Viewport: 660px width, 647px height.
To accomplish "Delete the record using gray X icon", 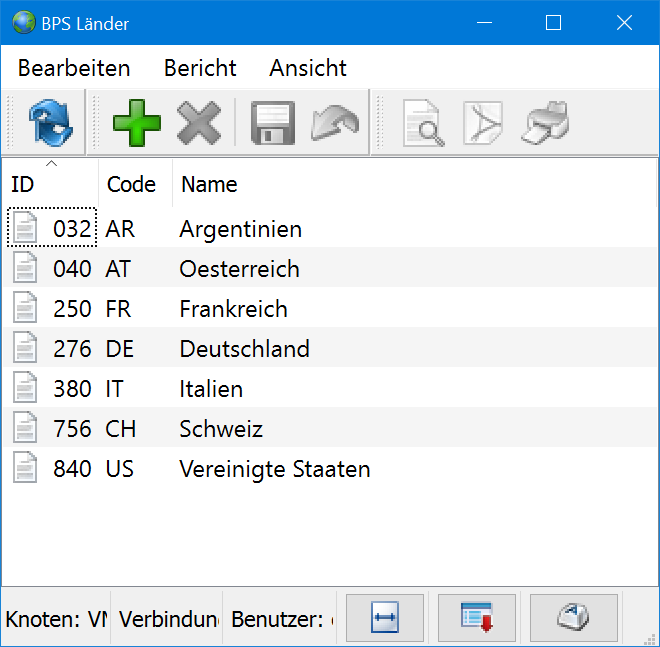I will [x=199, y=124].
